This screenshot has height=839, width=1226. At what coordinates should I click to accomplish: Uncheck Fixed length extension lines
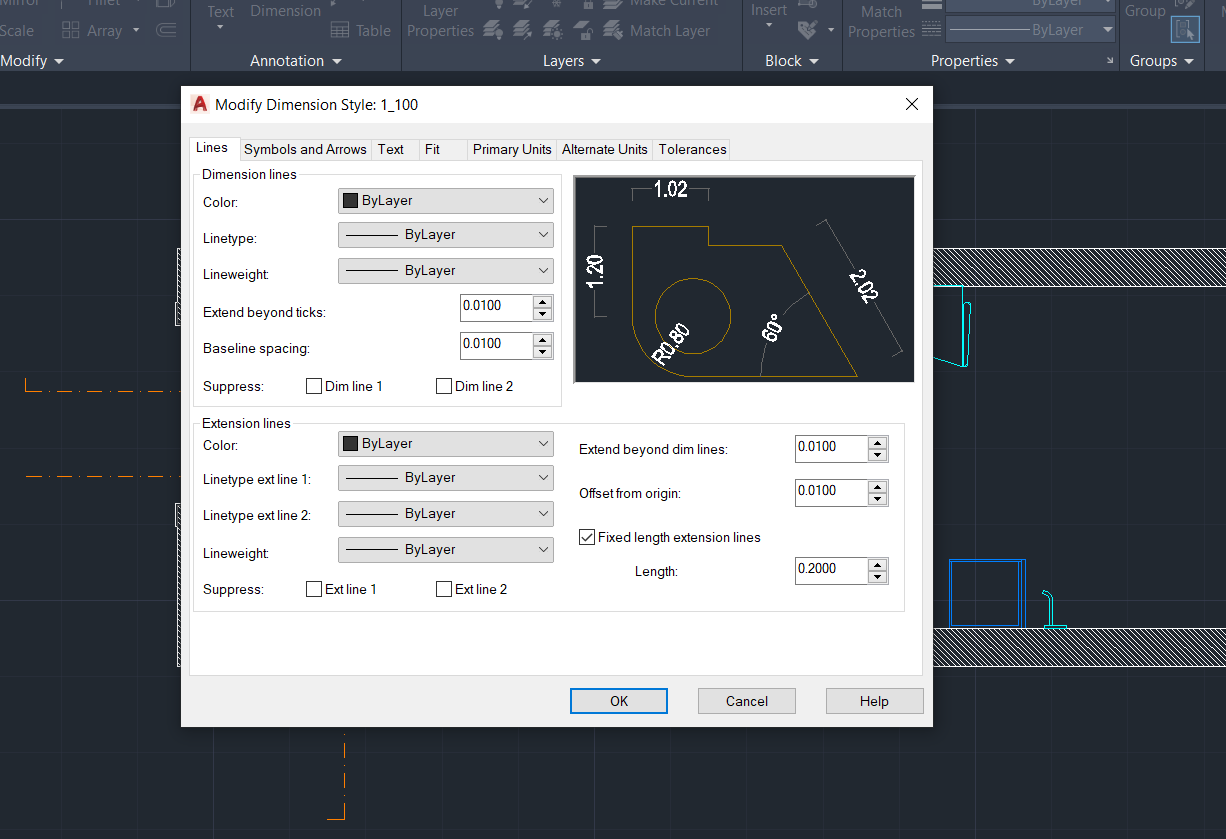(587, 537)
